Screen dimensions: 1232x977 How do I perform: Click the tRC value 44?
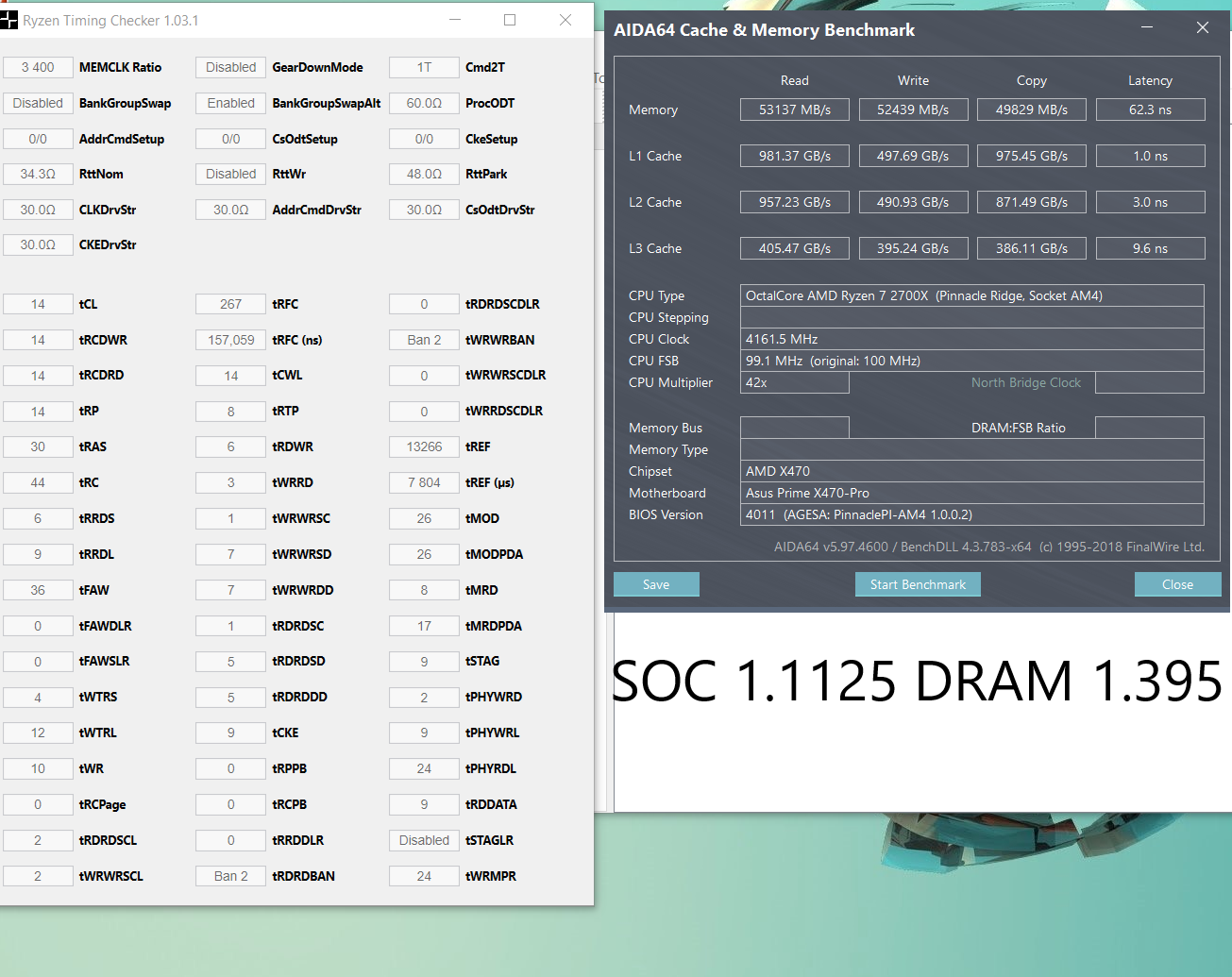pyautogui.click(x=38, y=482)
